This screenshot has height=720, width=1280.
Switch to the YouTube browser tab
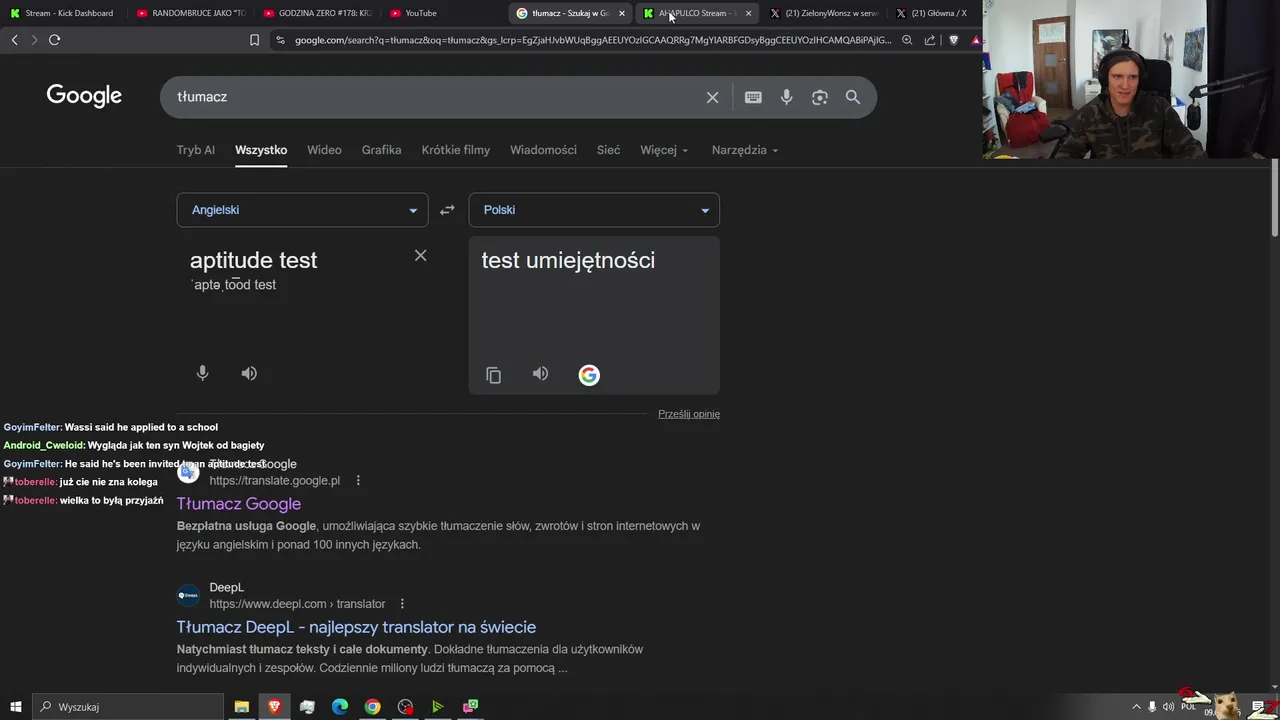pyautogui.click(x=444, y=13)
